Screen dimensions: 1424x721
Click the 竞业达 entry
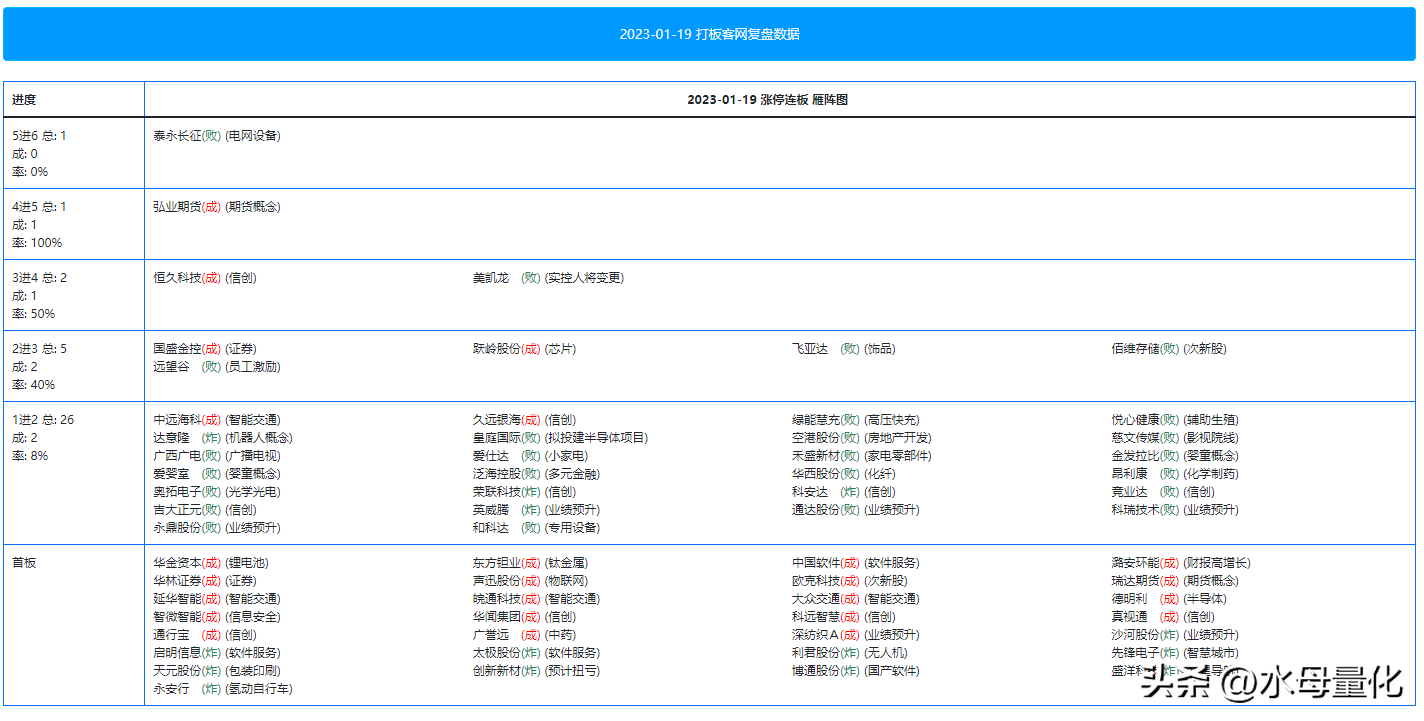[1129, 492]
